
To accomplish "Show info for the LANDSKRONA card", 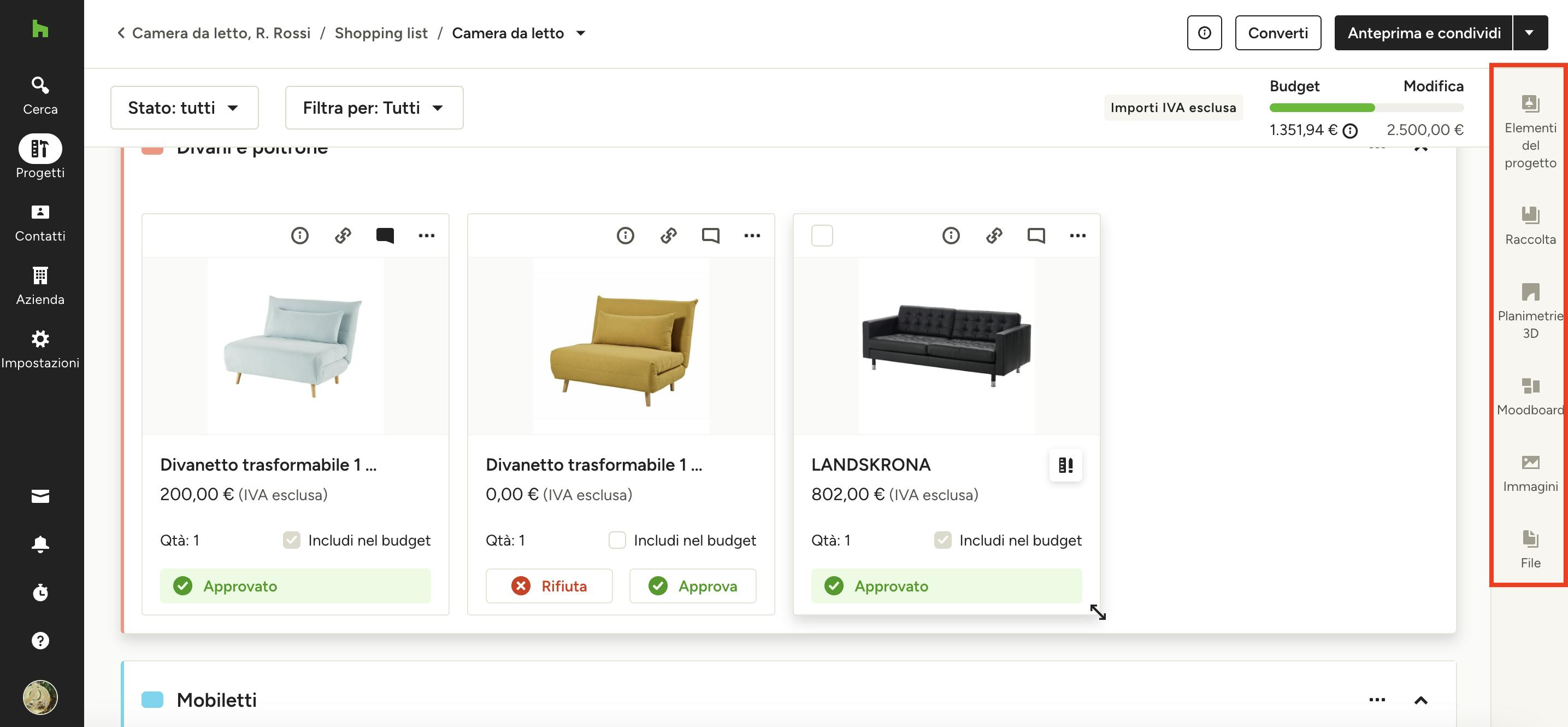I will [951, 236].
